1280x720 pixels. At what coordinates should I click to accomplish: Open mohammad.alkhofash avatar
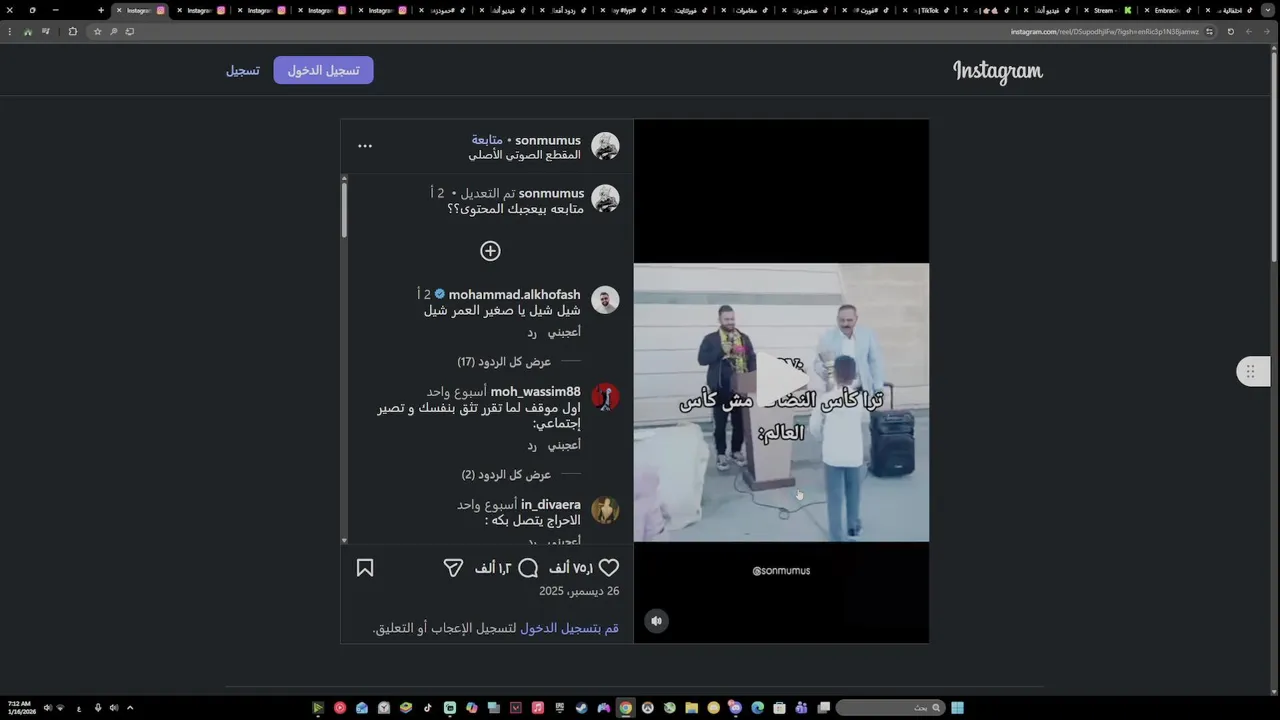(x=605, y=300)
